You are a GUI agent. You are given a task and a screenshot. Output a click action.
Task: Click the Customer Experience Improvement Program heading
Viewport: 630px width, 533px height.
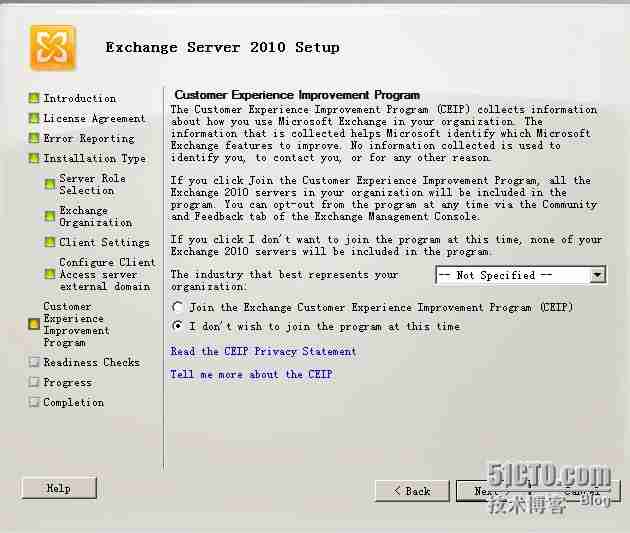297,95
